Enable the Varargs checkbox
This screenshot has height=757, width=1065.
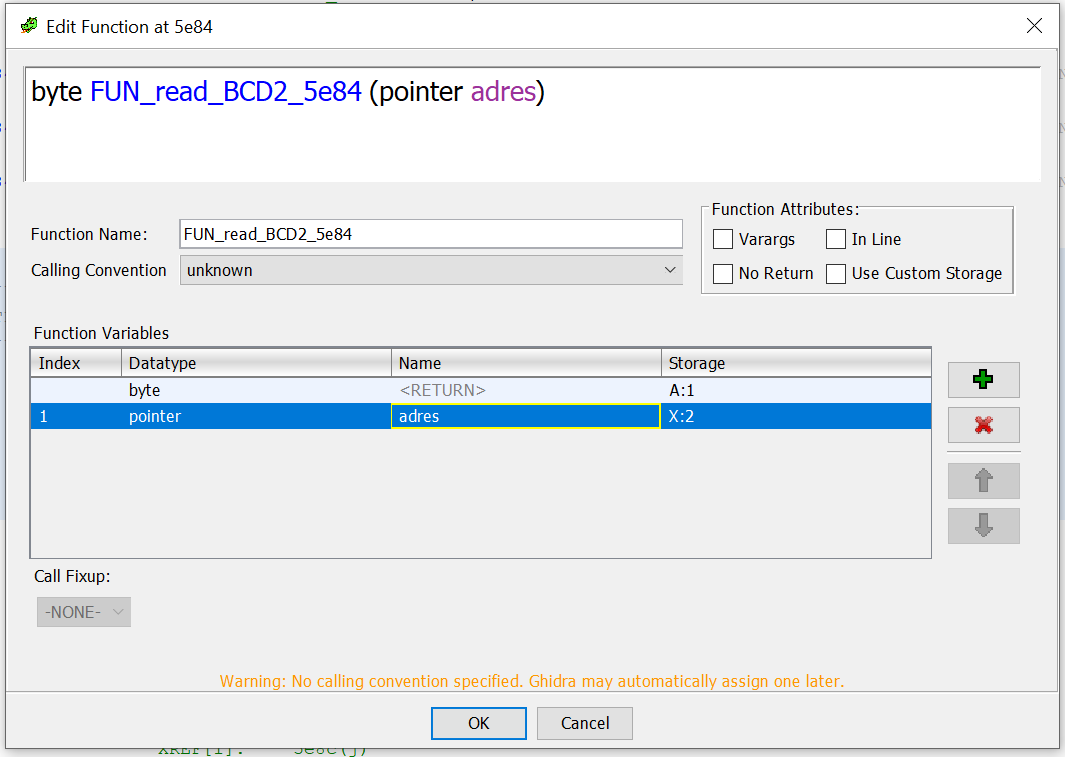(723, 240)
